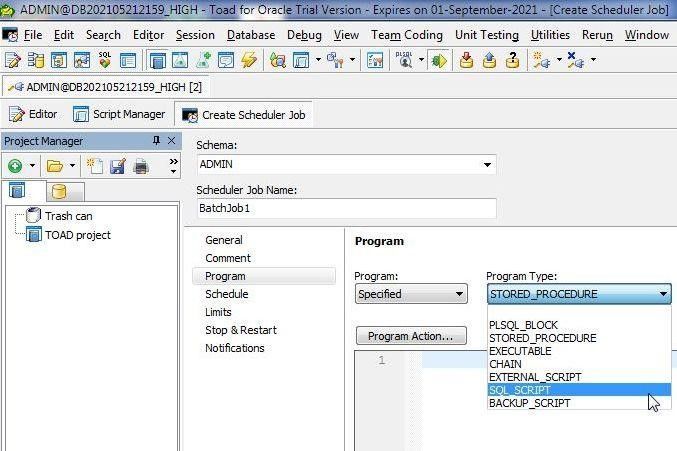Go to the Notifications settings page

click(x=234, y=348)
